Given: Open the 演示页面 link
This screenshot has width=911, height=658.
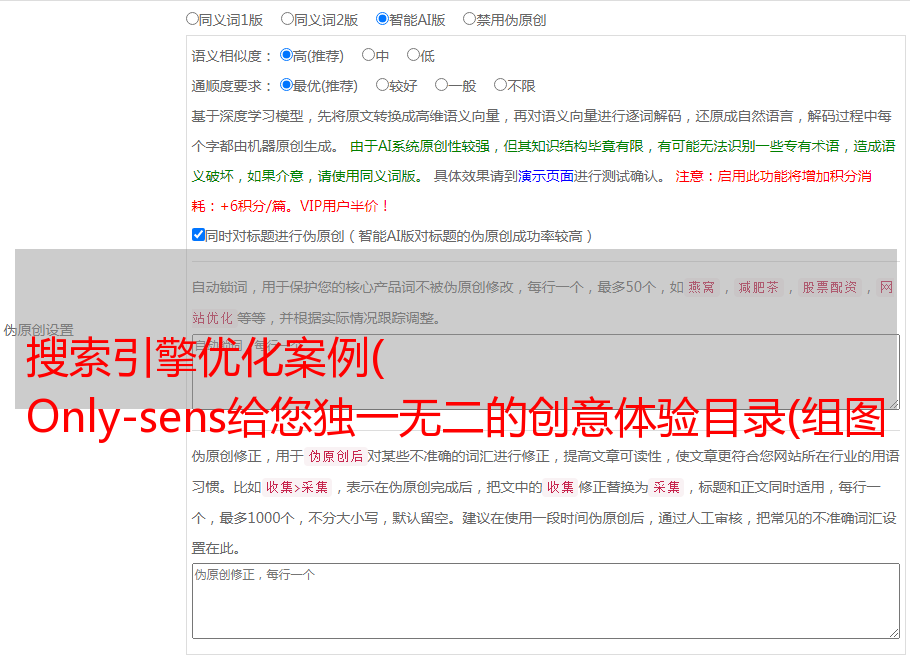Looking at the screenshot, I should [x=546, y=176].
